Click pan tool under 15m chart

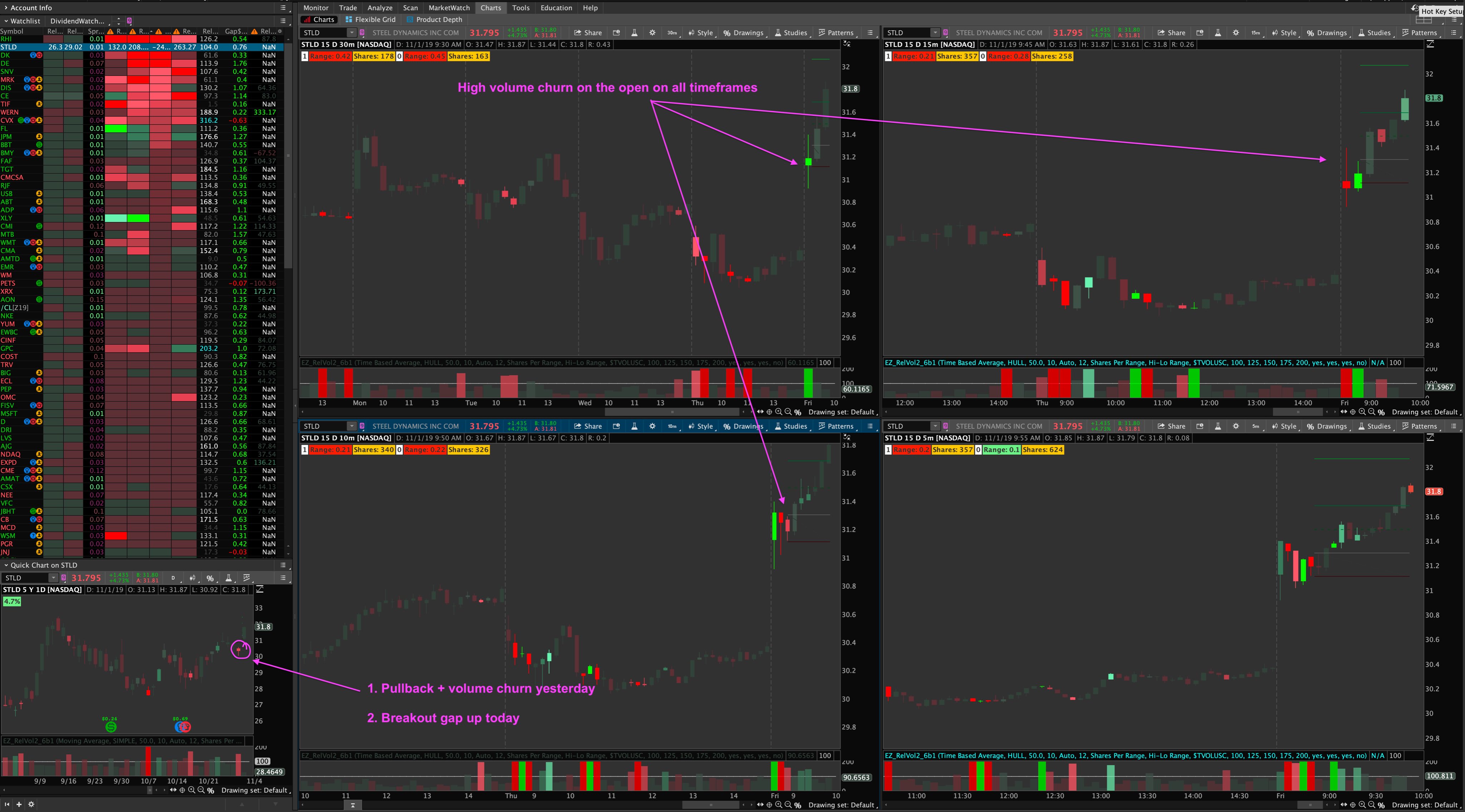1343,412
